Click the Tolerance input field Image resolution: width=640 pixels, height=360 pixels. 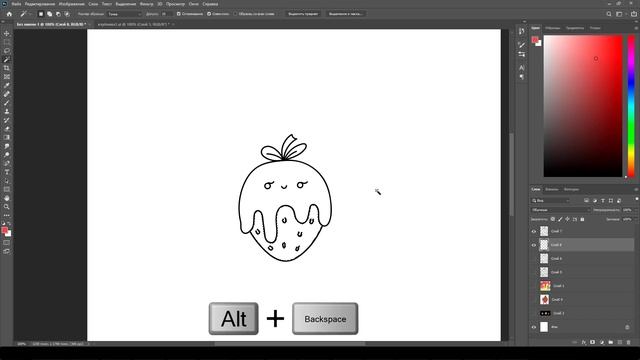click(x=167, y=14)
